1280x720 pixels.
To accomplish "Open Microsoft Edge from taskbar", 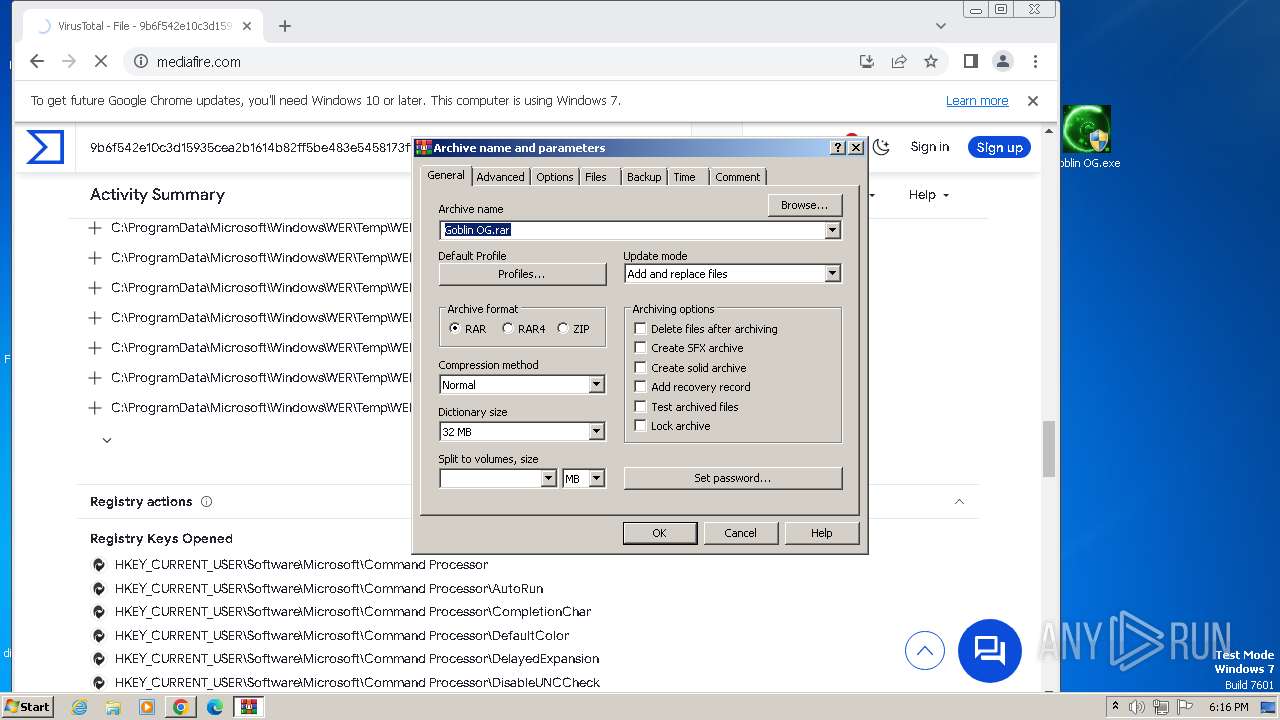I will coord(215,707).
